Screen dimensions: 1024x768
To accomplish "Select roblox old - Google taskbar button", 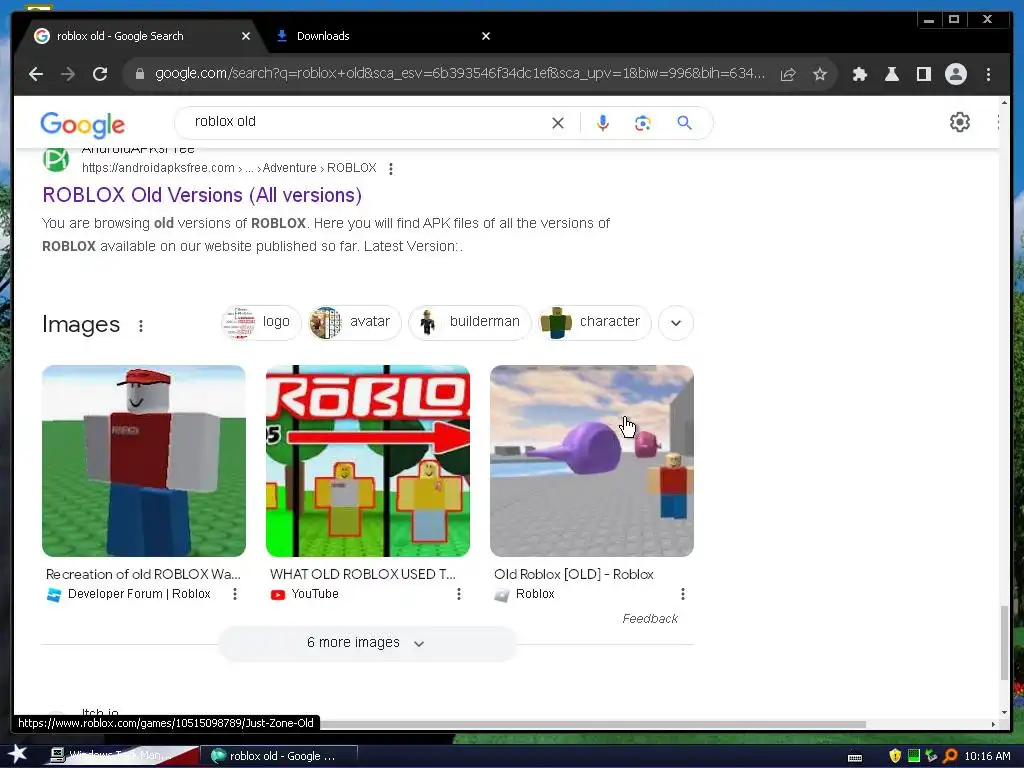I will [278, 756].
